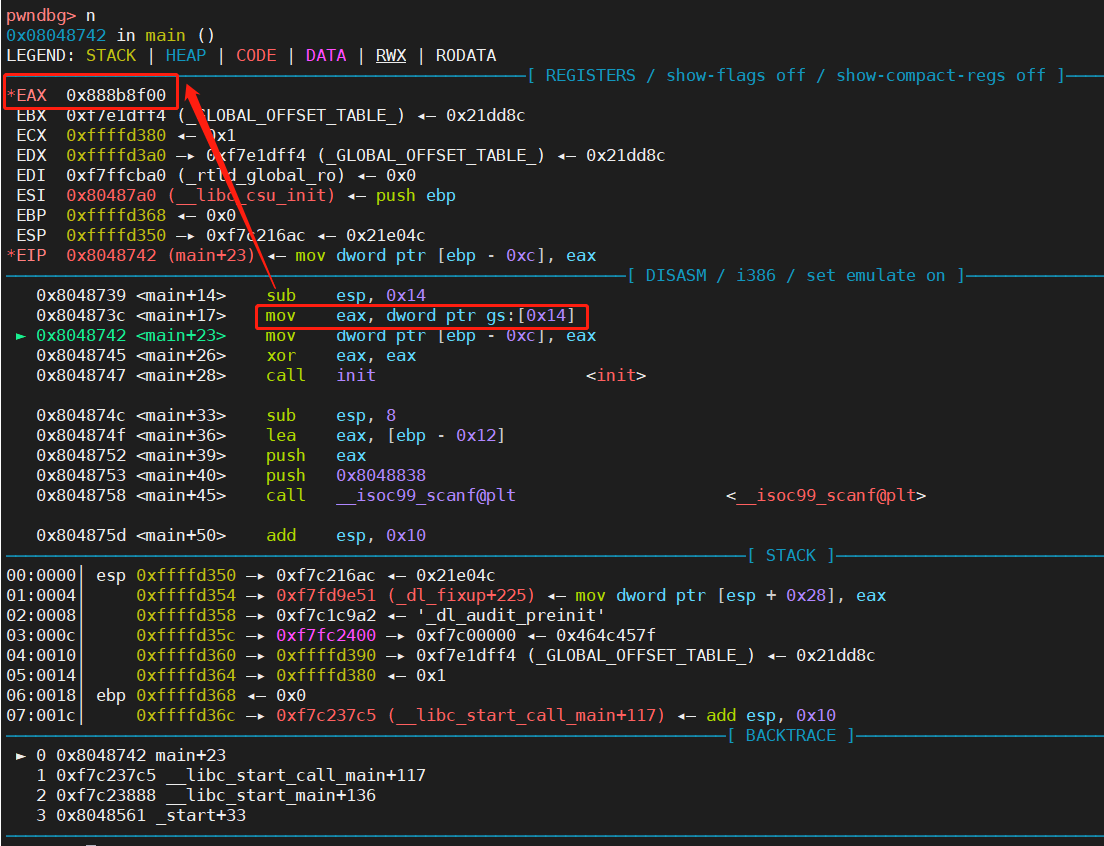Click EIP address 0x8048742
The image size is (1104, 846).
coord(111,255)
